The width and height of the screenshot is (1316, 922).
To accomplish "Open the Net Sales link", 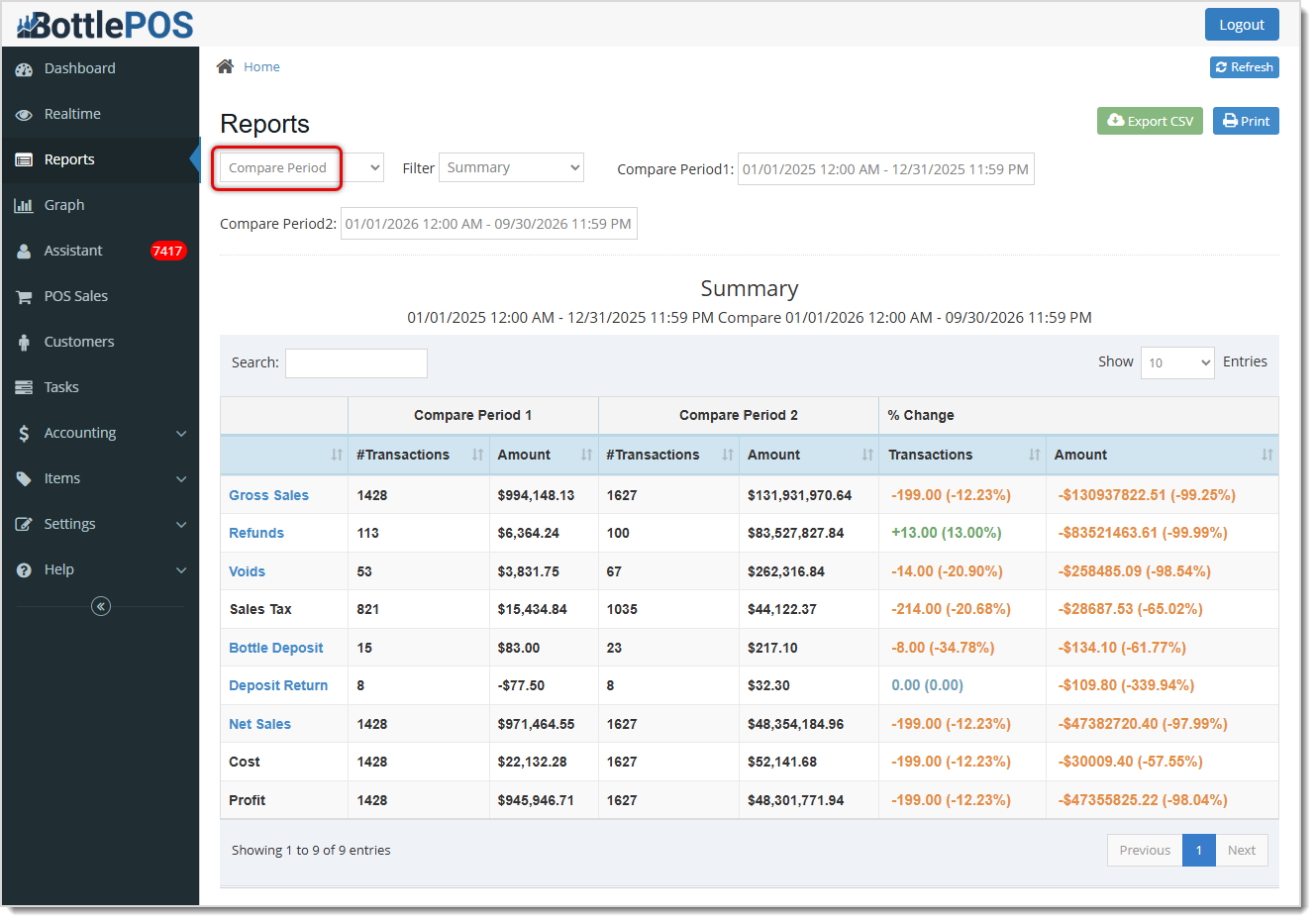I will tap(259, 724).
